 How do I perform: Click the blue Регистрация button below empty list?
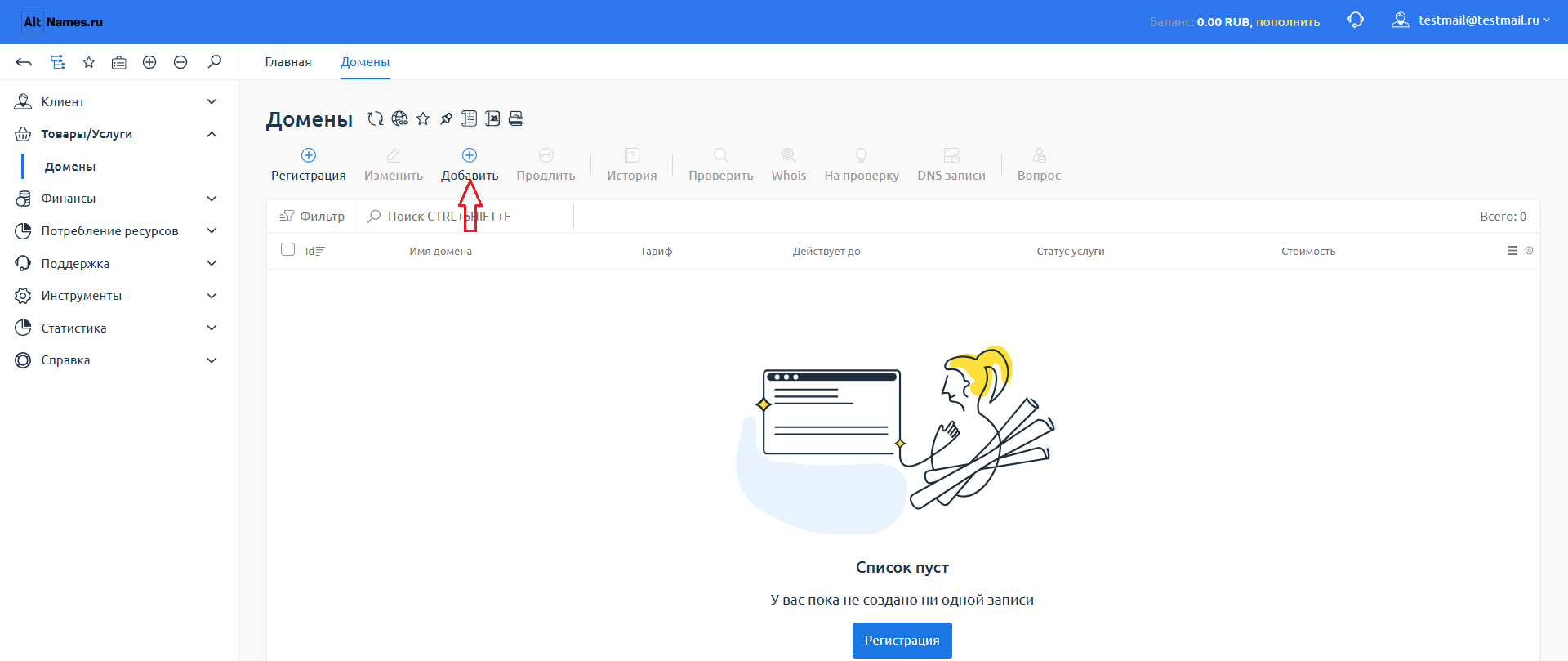coord(902,641)
